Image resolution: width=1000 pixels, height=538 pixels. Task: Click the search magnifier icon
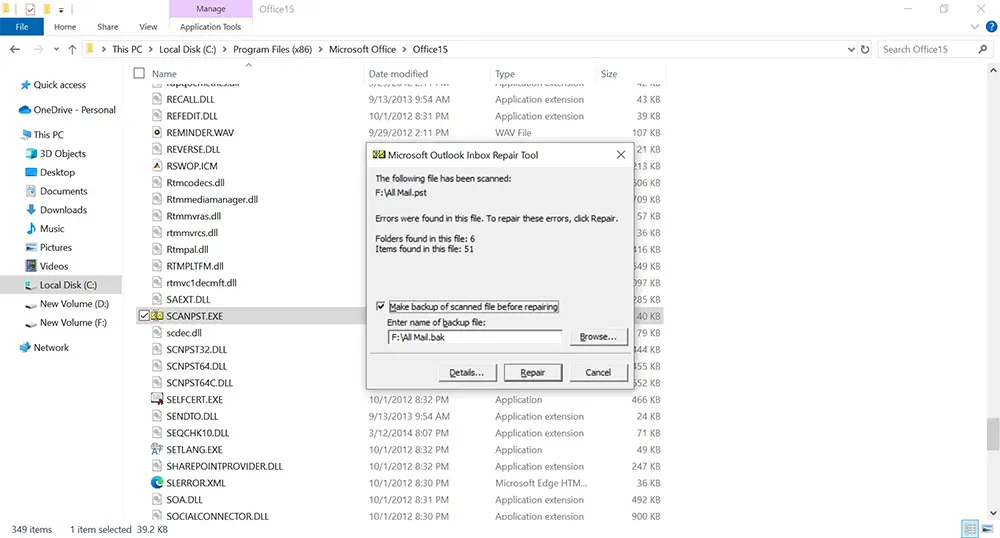983,49
